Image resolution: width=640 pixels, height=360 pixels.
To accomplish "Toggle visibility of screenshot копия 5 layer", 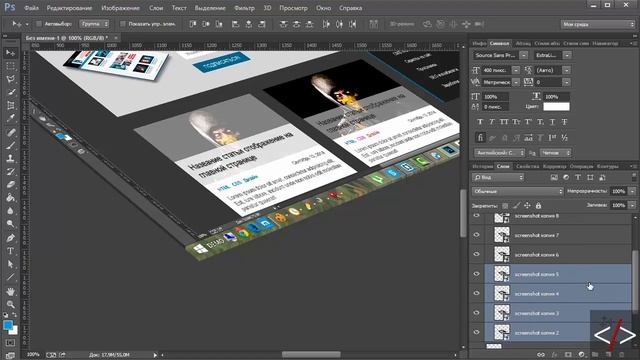I will (476, 274).
